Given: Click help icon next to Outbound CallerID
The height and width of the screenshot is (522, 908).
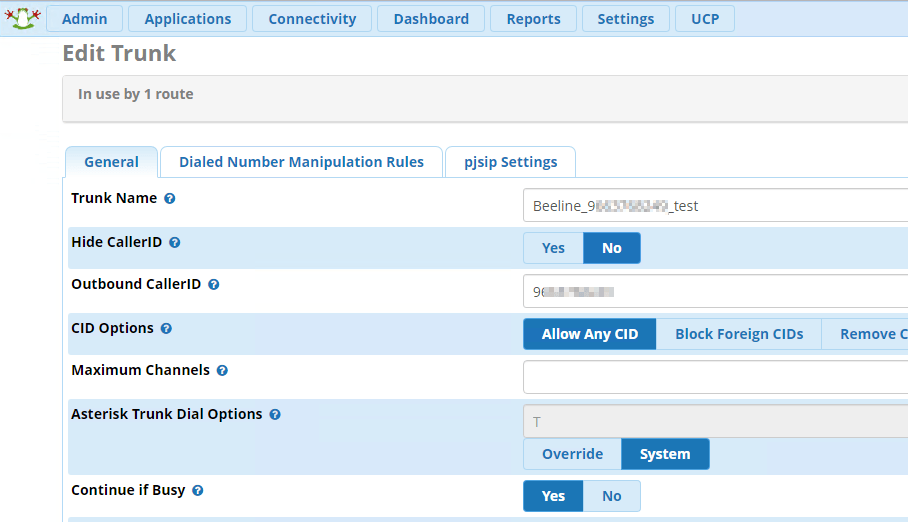Looking at the screenshot, I should pyautogui.click(x=213, y=285).
